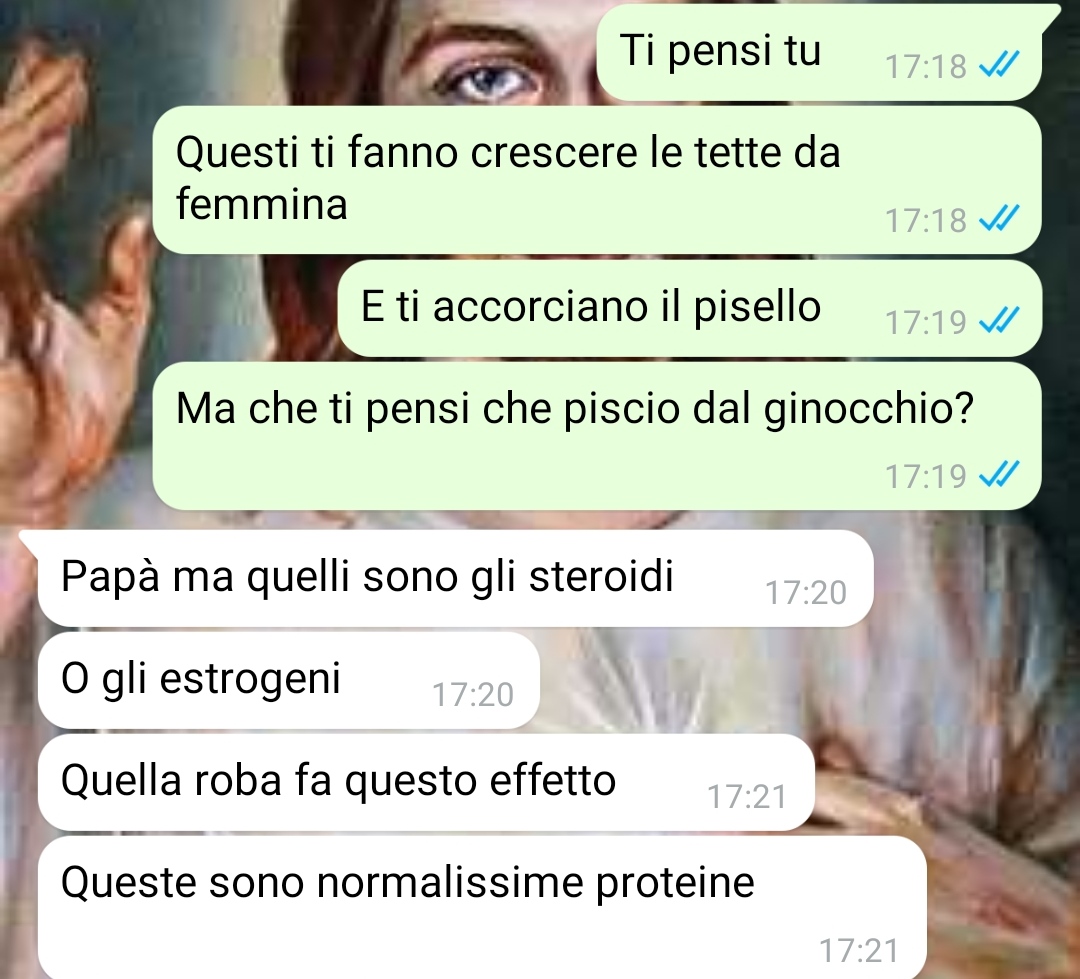Tap the 'Queste sono normalissime proteine' message
The image size is (1080, 979).
coord(481,907)
